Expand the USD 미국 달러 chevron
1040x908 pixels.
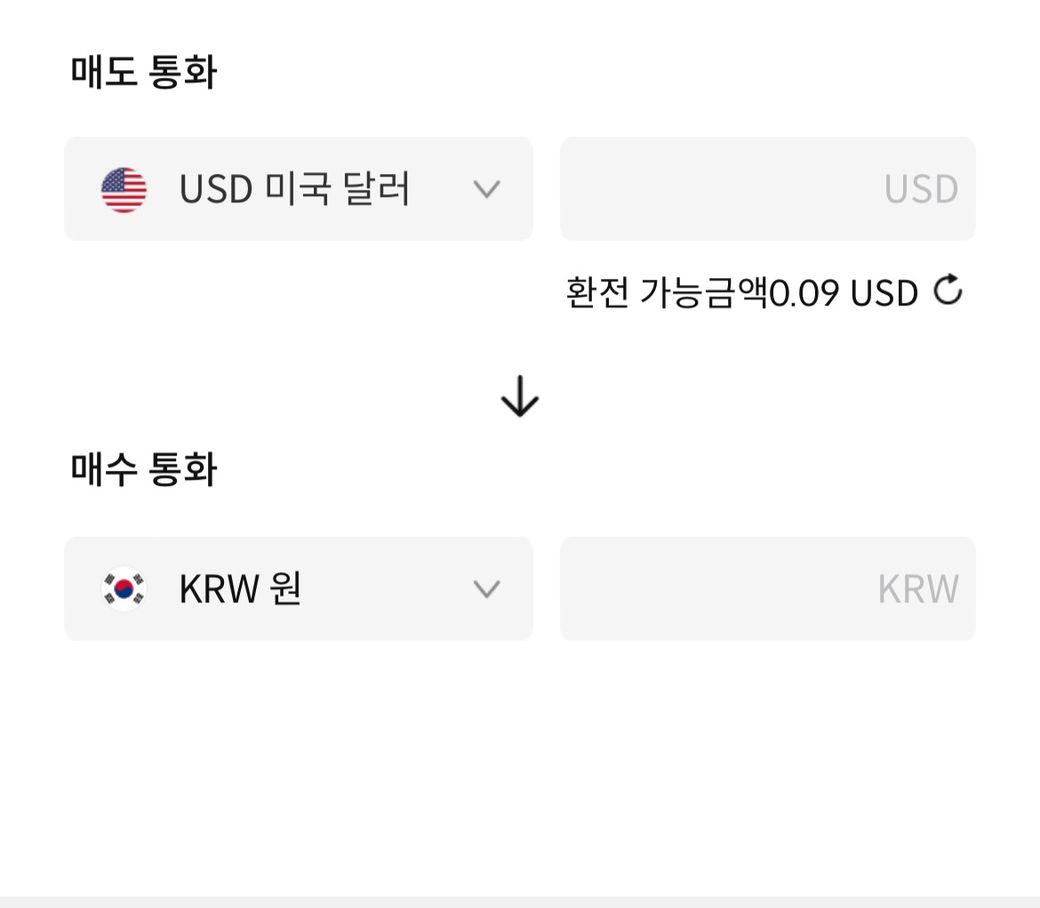[486, 189]
